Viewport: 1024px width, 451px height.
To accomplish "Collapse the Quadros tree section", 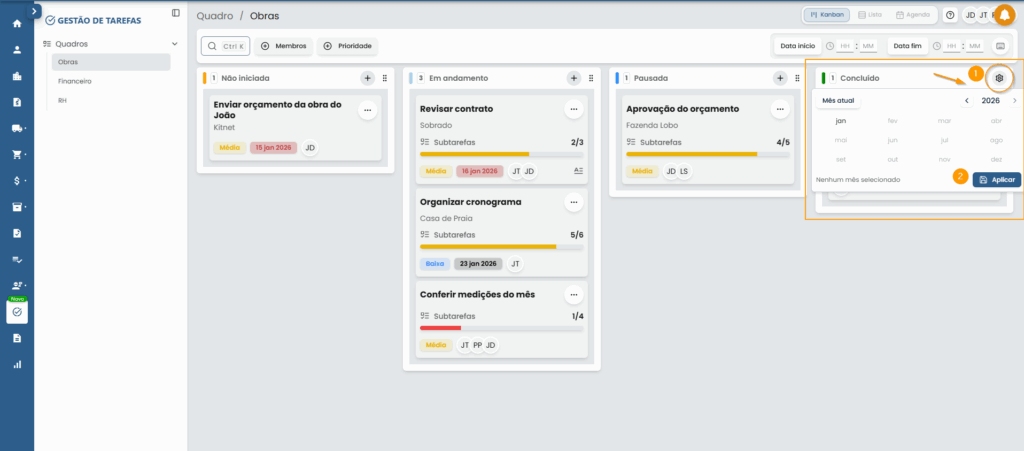I will (x=175, y=44).
